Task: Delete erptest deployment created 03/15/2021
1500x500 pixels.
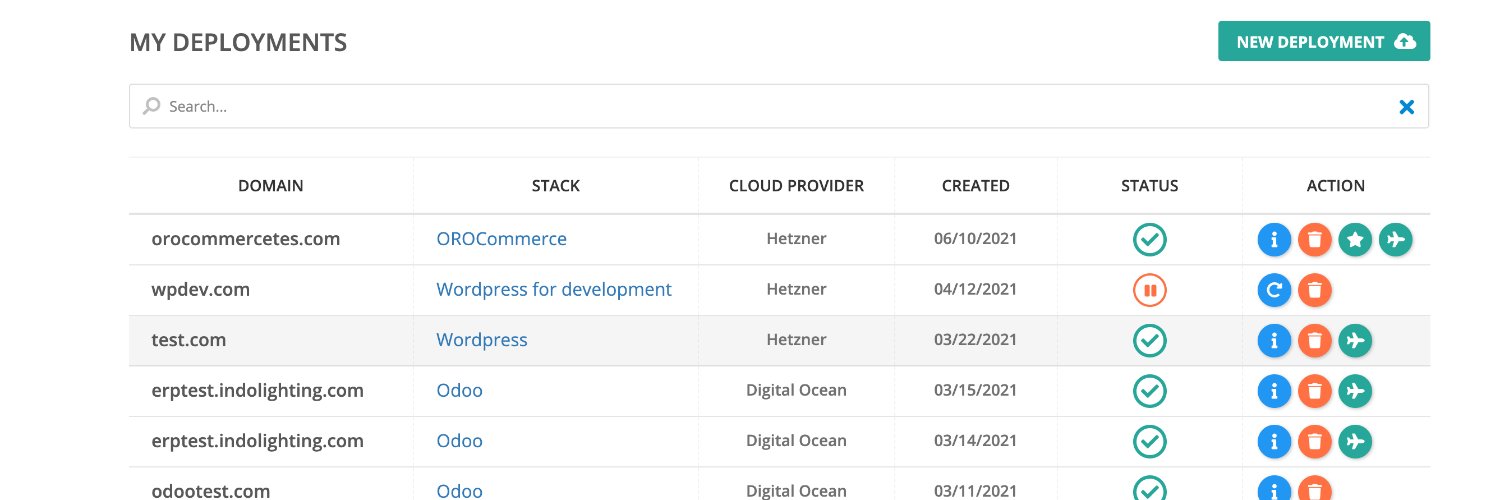Action: point(1315,390)
